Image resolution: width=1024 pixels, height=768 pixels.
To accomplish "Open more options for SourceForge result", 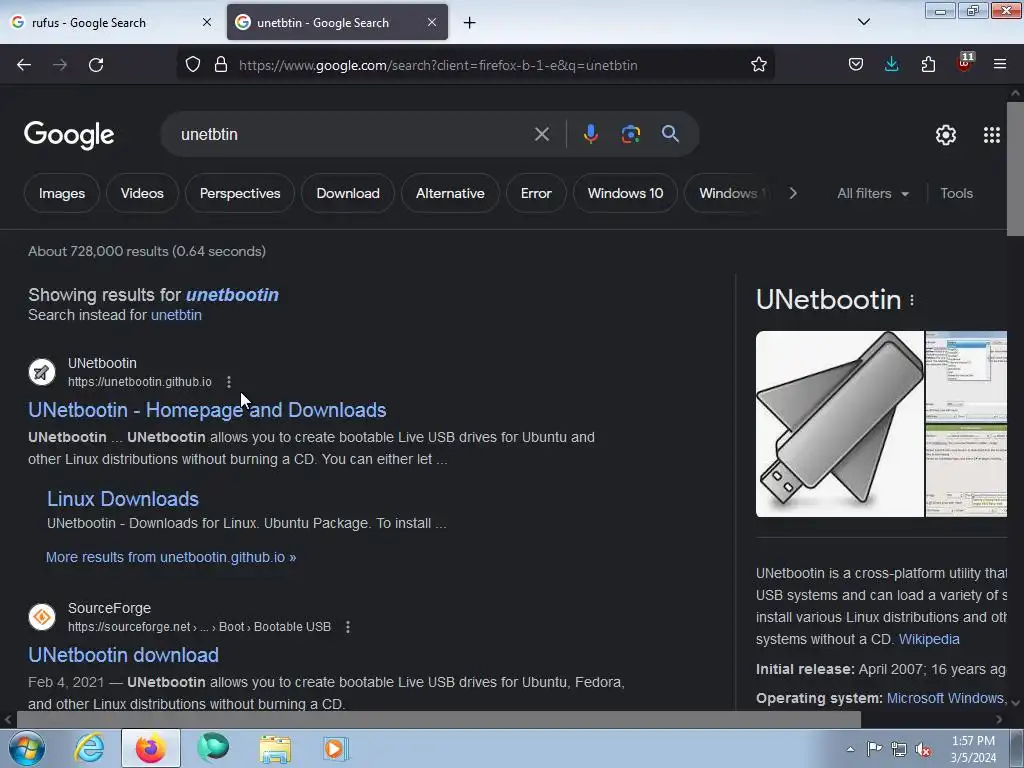I will tap(348, 627).
